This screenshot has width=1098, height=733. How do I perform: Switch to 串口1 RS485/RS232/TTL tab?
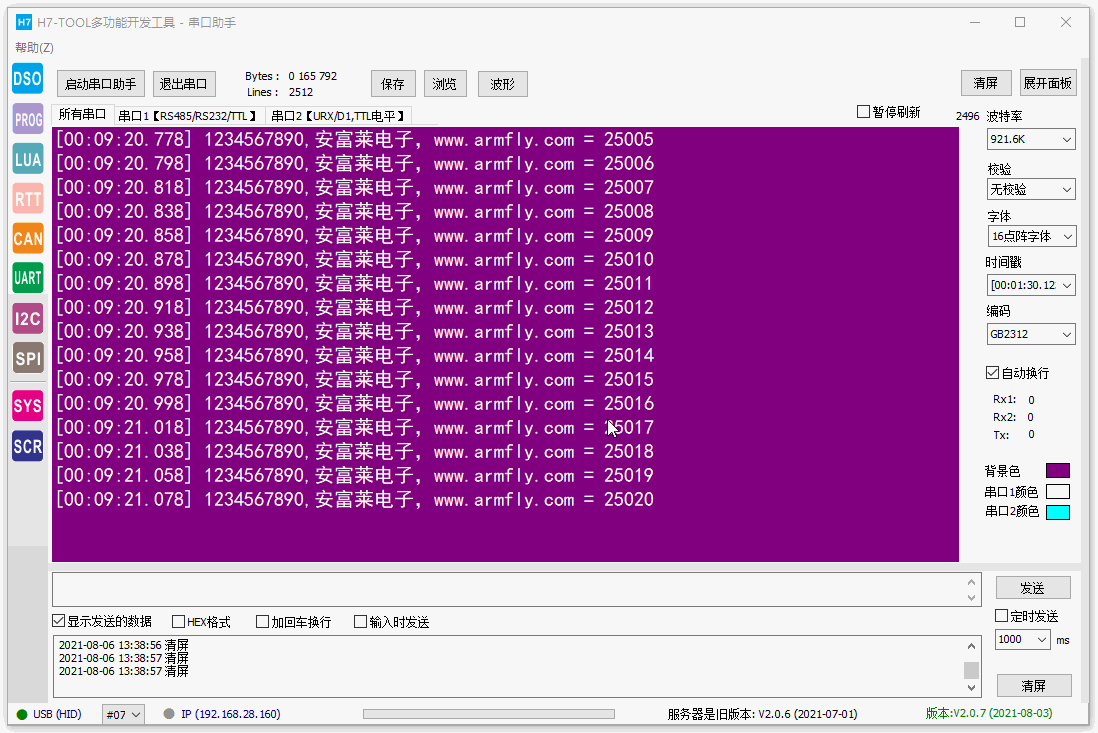(188, 116)
